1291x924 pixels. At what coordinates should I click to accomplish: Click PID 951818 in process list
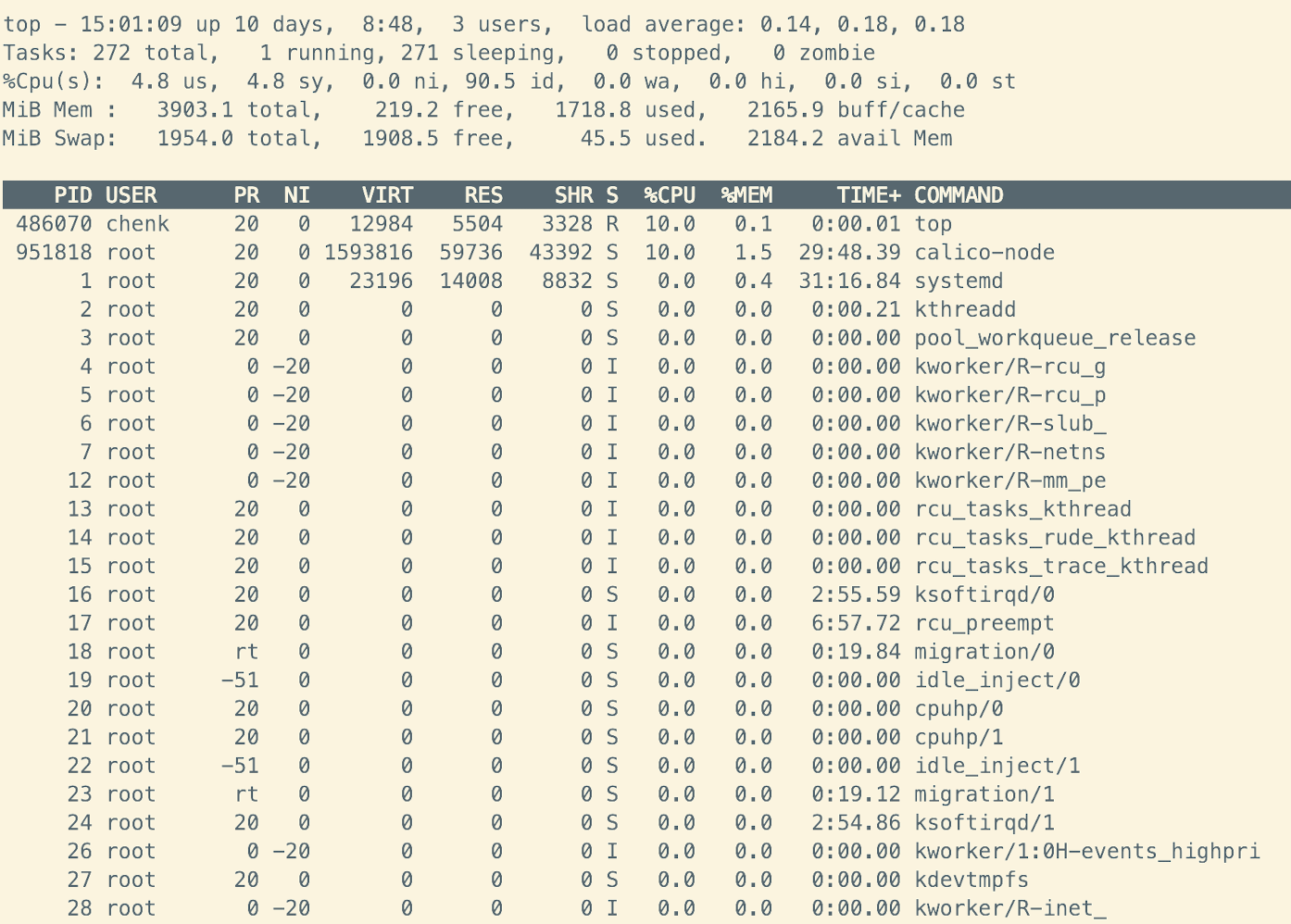point(54,253)
